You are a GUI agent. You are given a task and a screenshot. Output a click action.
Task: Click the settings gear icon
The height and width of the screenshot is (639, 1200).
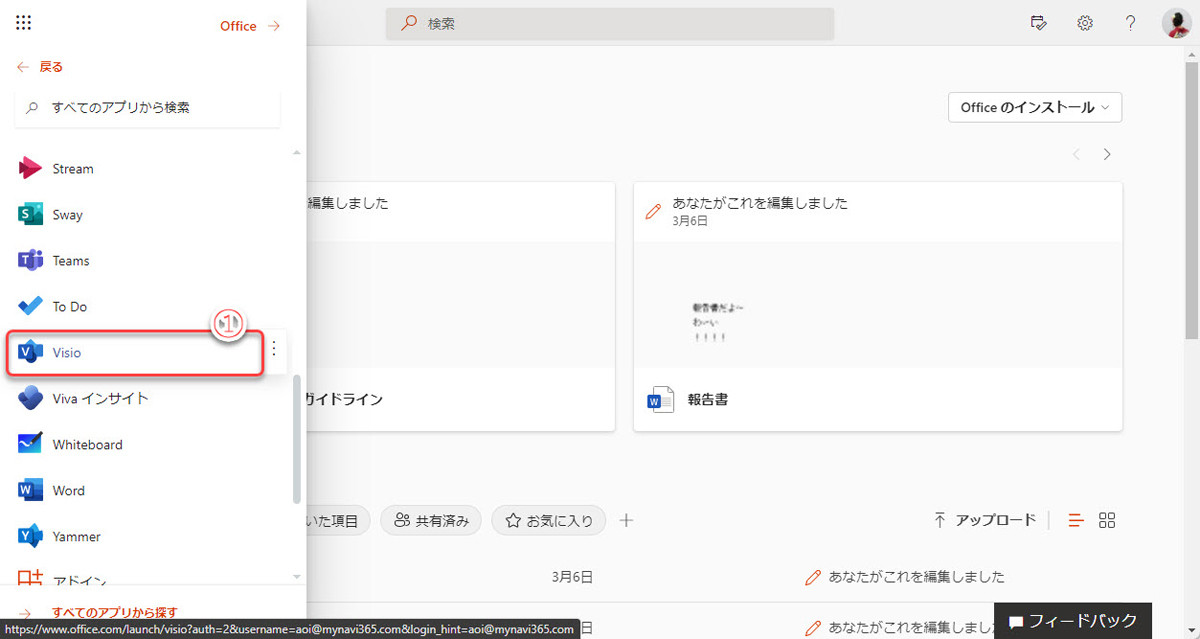[1084, 23]
